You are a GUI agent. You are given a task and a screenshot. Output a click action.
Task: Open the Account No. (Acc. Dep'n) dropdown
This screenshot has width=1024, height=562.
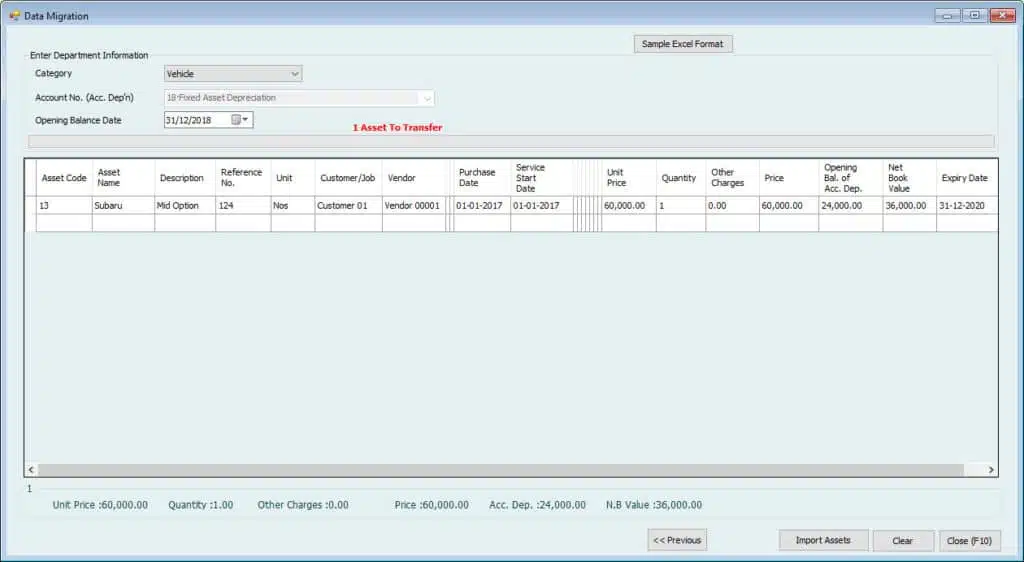click(427, 98)
